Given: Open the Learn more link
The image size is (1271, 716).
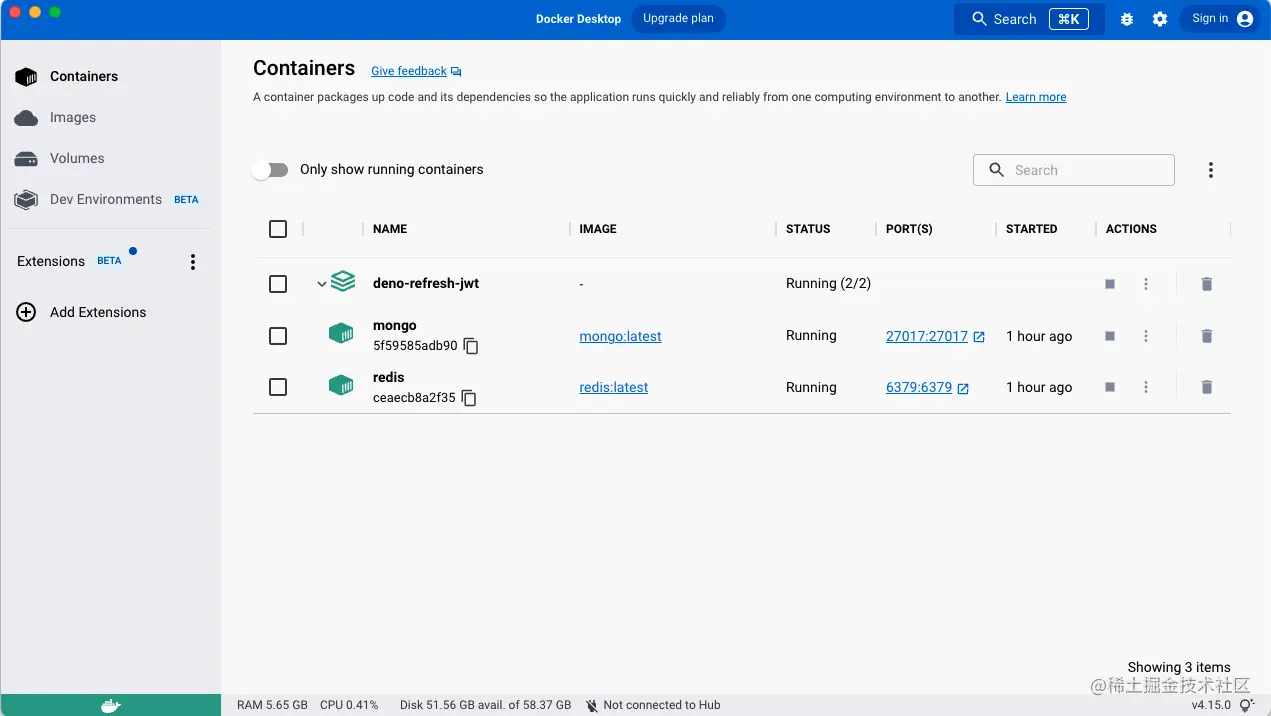Looking at the screenshot, I should [1036, 97].
